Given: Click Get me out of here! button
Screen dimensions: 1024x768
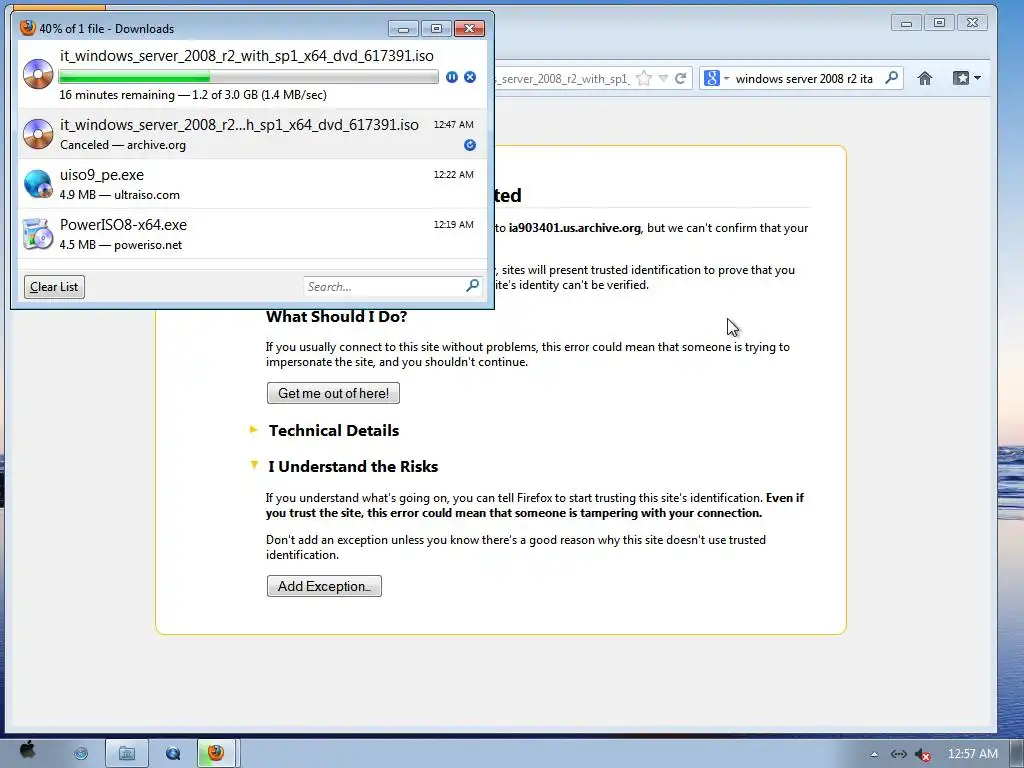Looking at the screenshot, I should (333, 393).
